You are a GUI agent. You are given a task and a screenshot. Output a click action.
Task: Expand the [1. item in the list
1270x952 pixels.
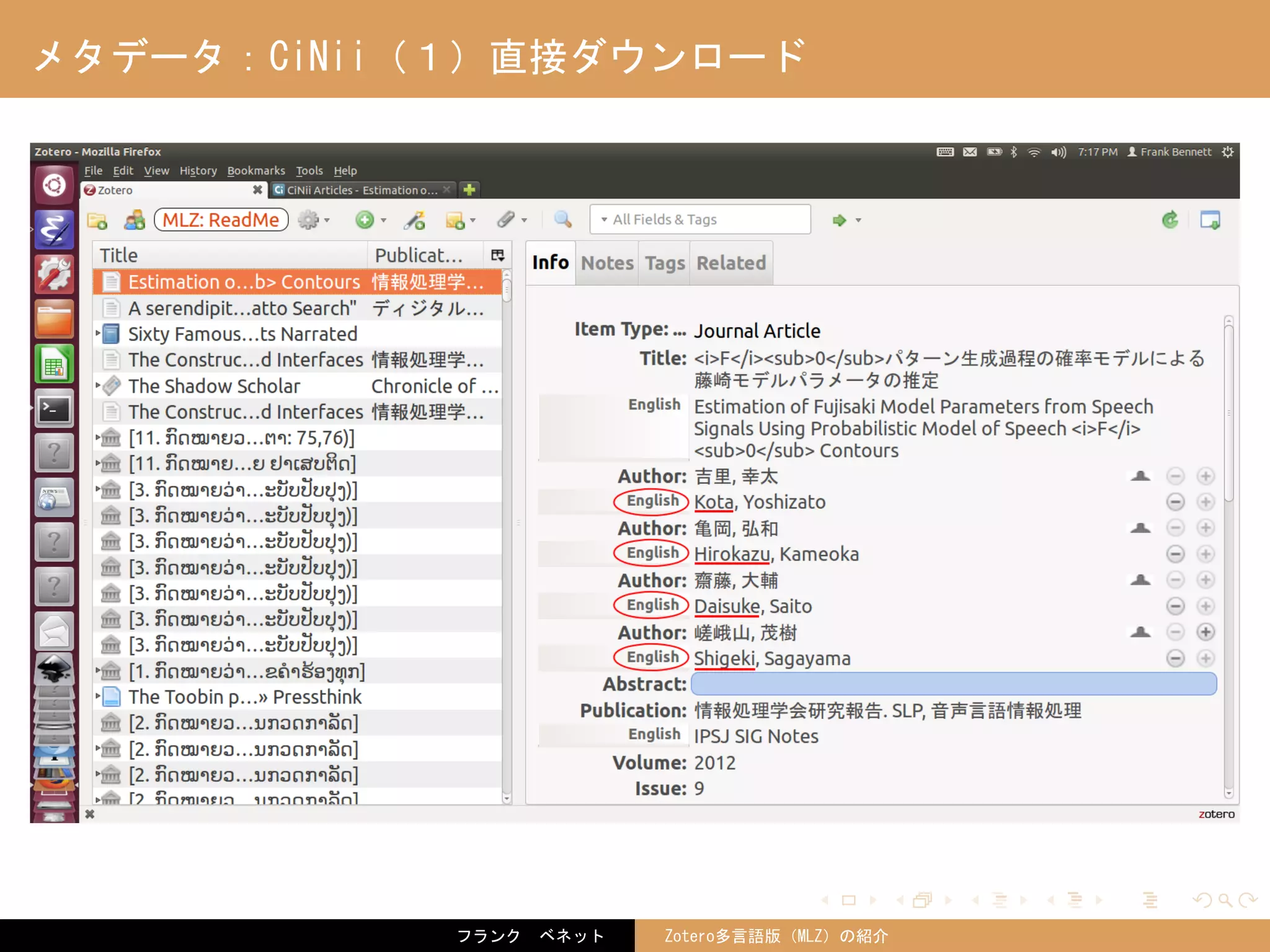click(x=97, y=671)
